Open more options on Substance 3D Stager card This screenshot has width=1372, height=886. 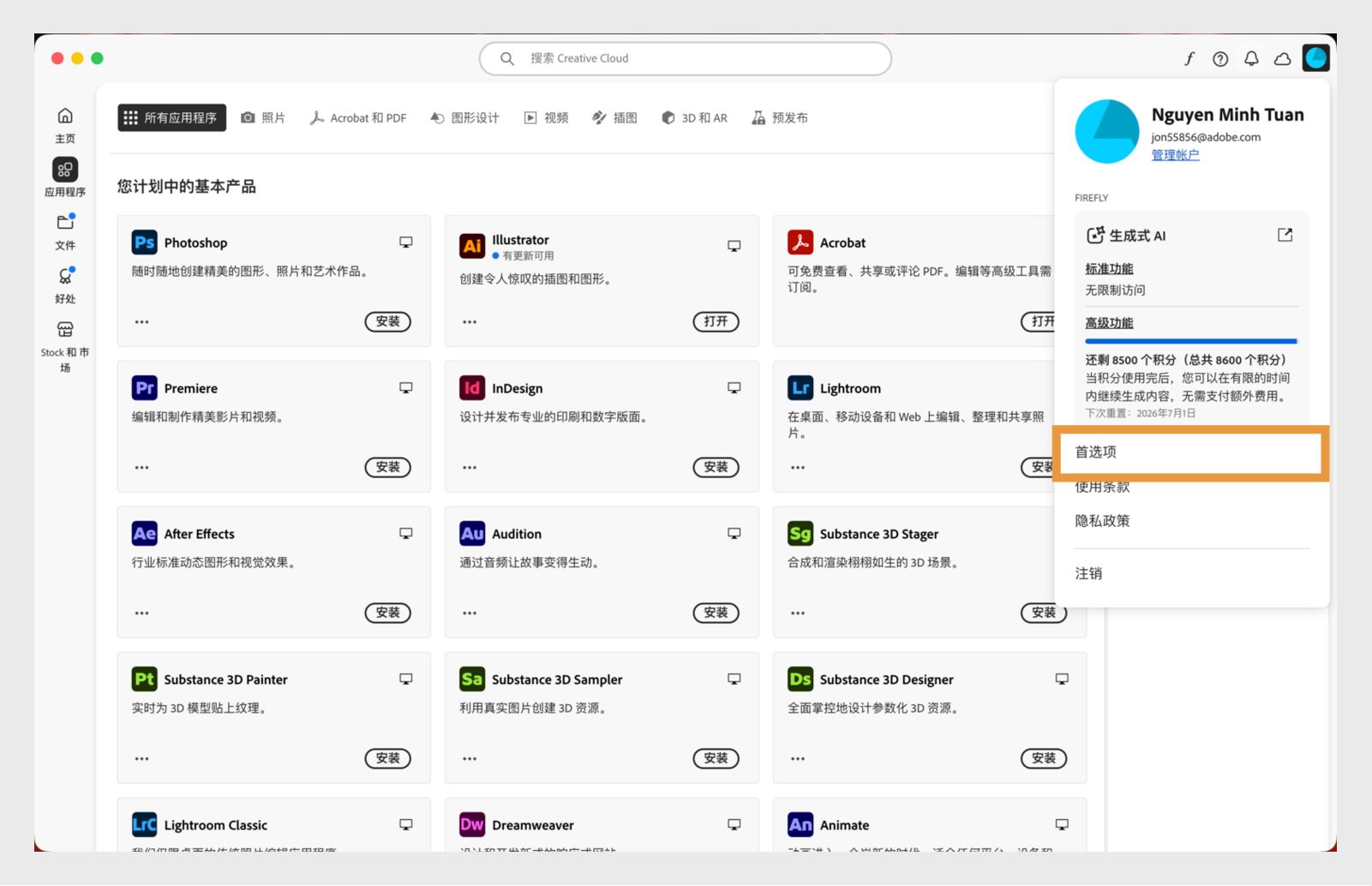point(798,614)
